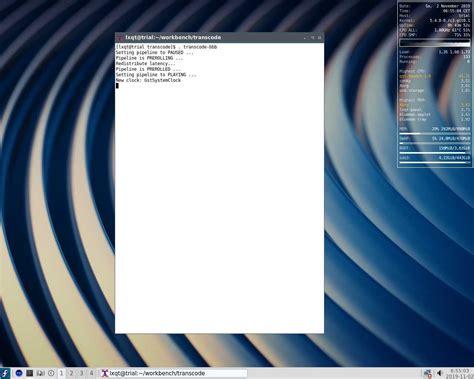Screen dimensions: 474x379
Task: Click the root disk usage bar in monitor
Action: click(435, 153)
